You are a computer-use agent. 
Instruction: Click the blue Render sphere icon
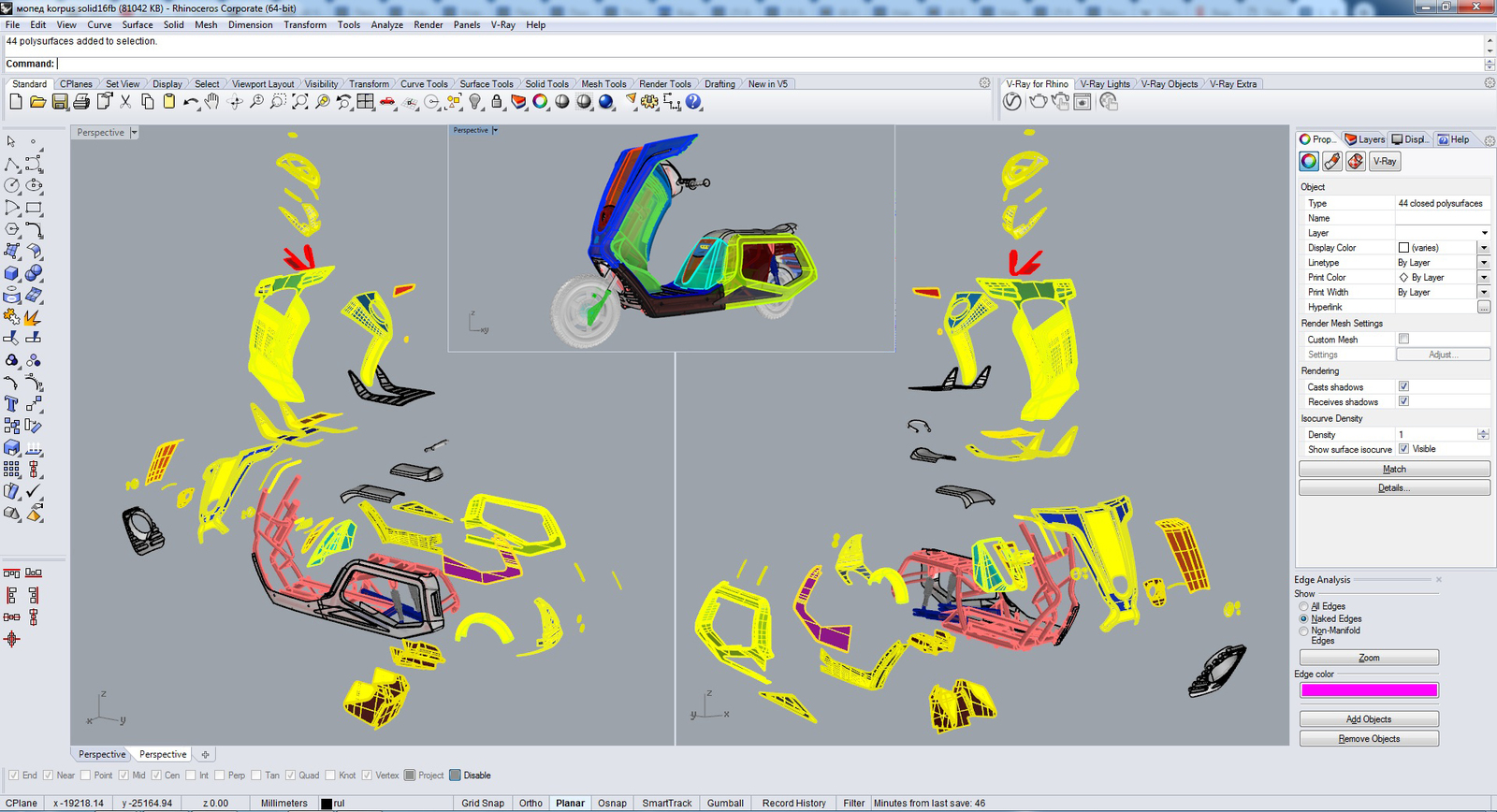click(606, 102)
